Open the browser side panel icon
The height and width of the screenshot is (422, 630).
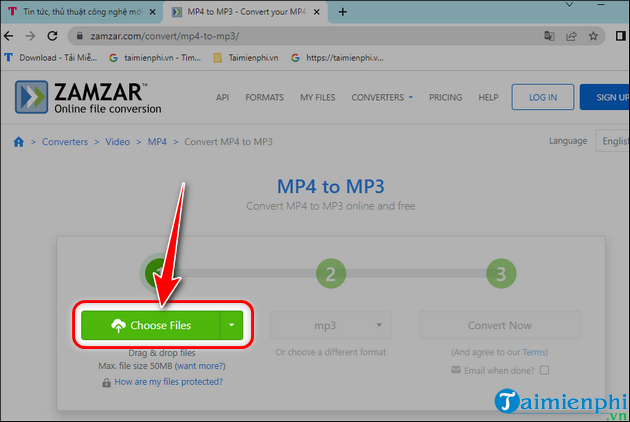point(621,36)
